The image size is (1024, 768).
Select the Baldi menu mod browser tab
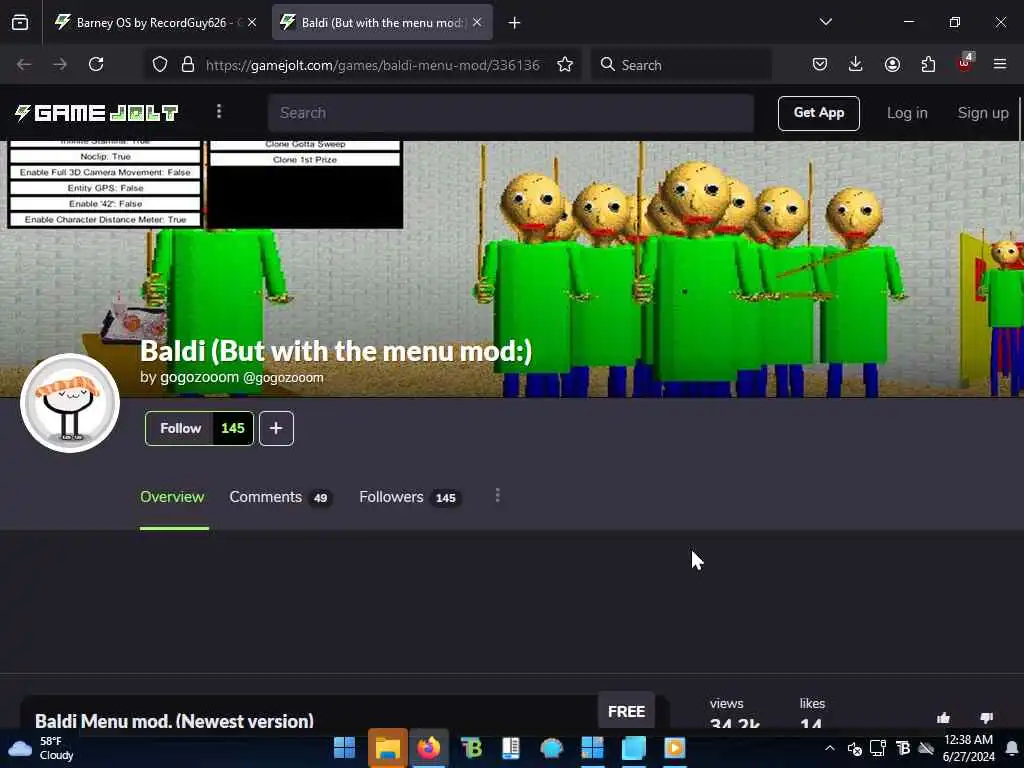[x=382, y=23]
